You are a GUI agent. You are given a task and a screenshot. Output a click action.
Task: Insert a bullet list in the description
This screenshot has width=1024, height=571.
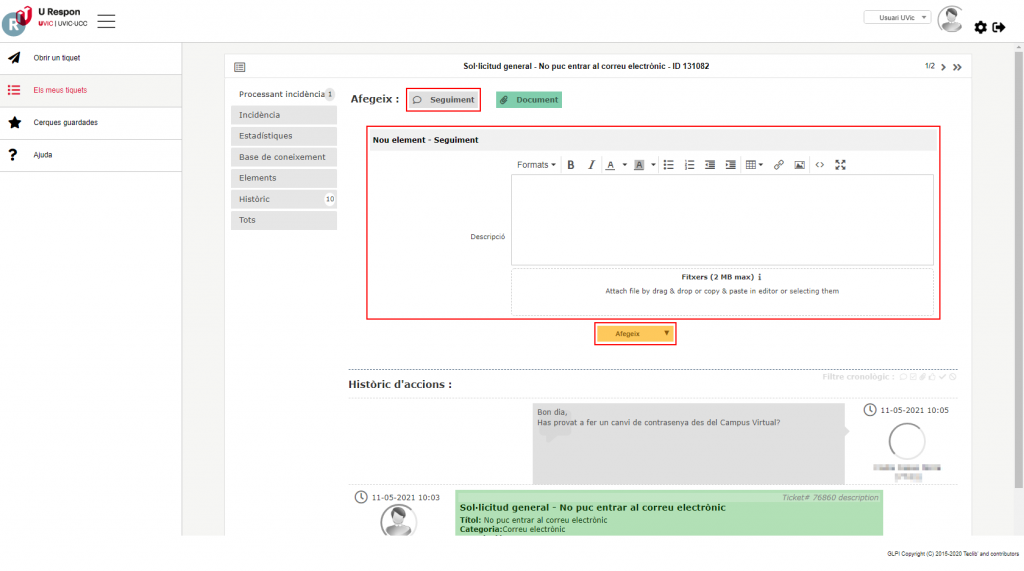669,165
